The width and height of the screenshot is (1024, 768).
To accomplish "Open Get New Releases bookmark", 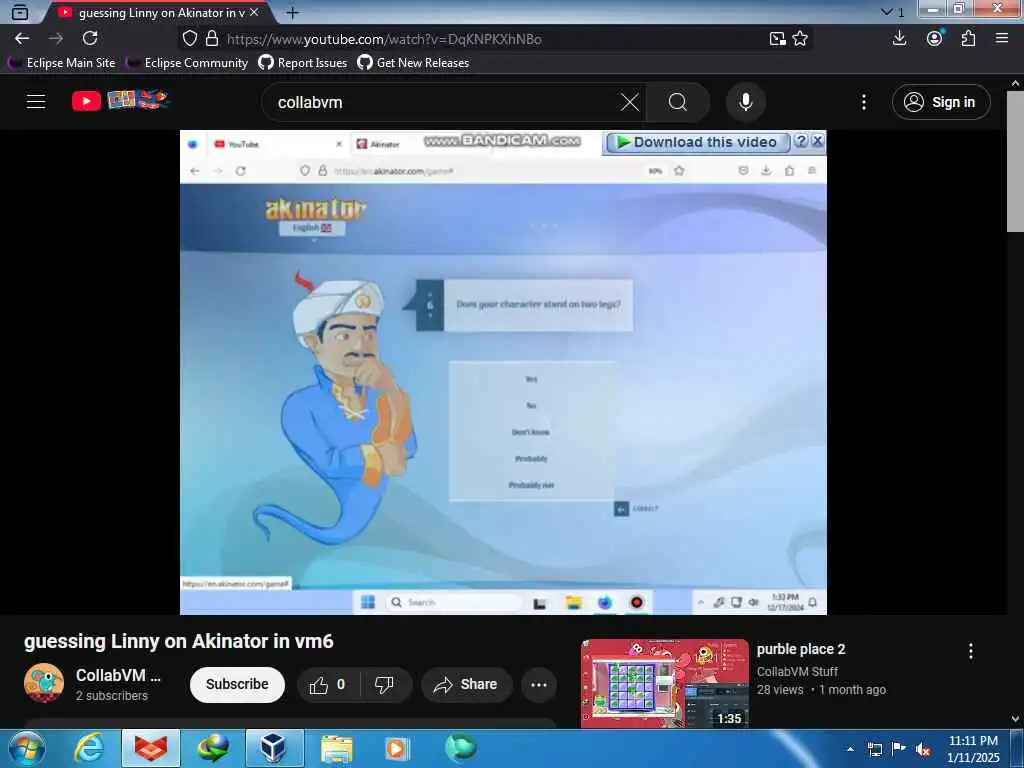I will click(x=413, y=63).
